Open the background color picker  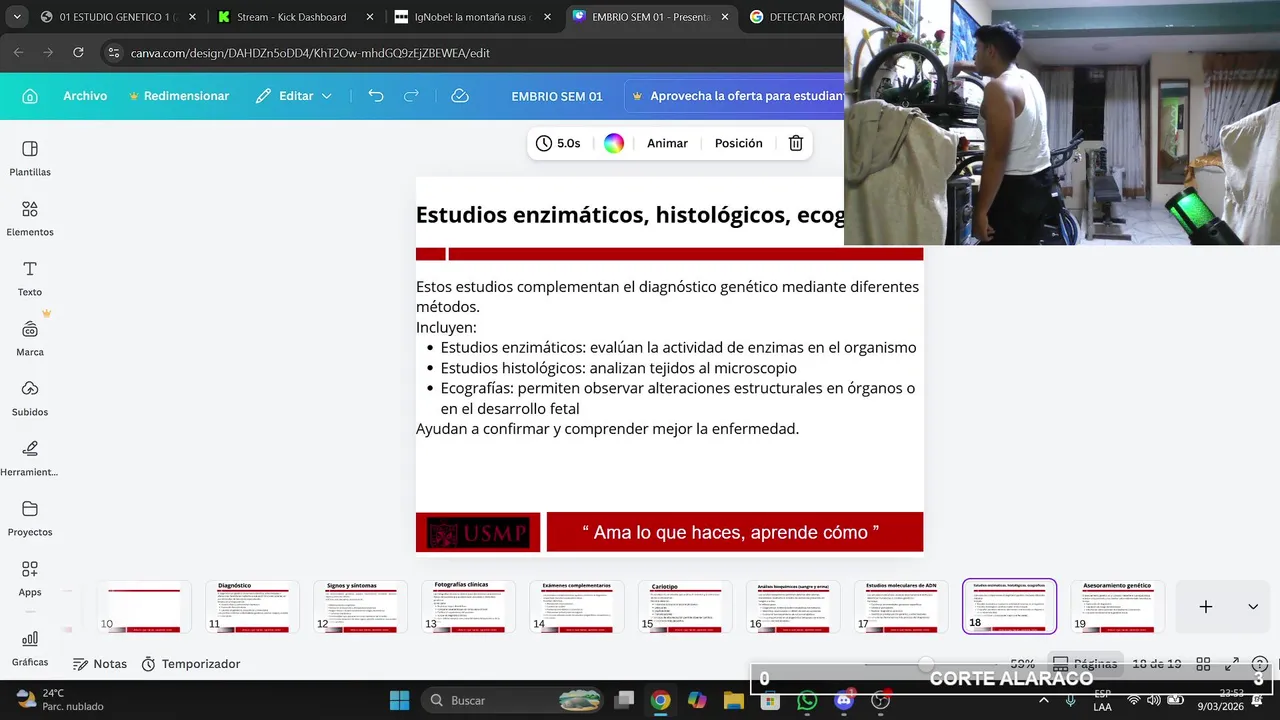coord(614,143)
